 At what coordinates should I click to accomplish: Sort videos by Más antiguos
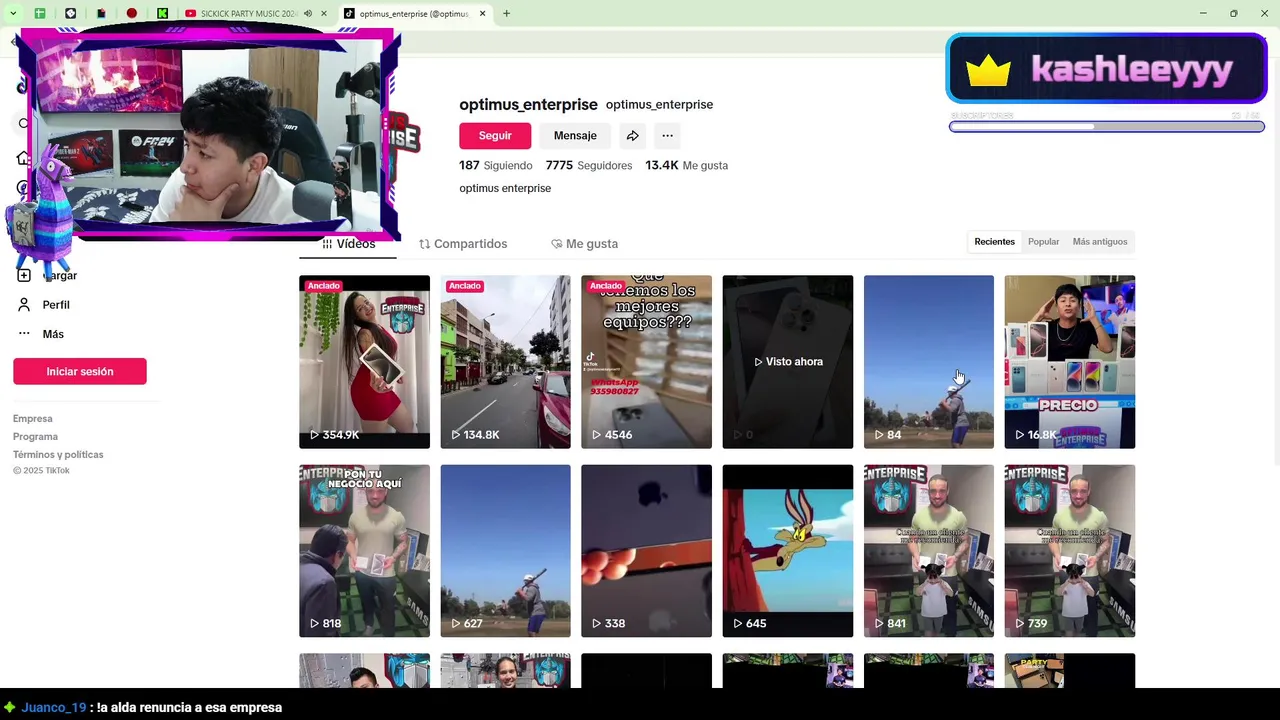1099,242
